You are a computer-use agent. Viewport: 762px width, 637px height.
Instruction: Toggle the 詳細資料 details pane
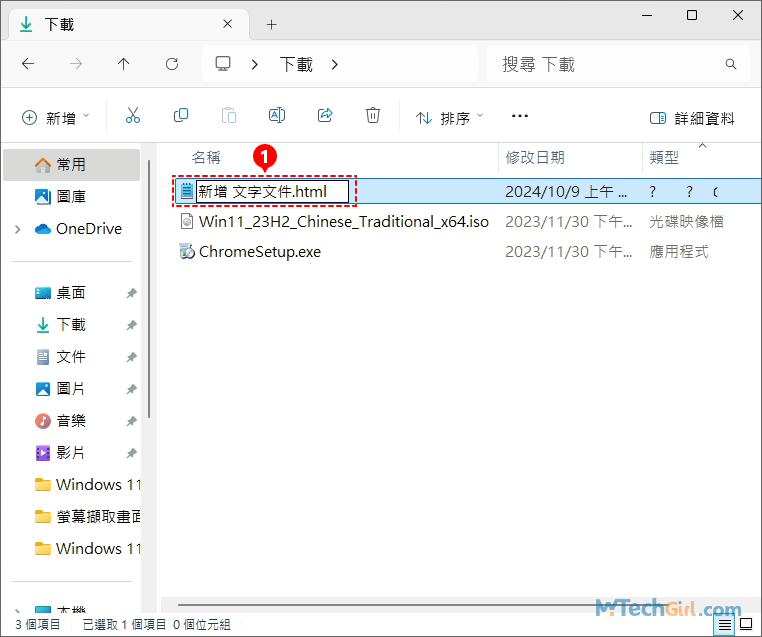(692, 118)
